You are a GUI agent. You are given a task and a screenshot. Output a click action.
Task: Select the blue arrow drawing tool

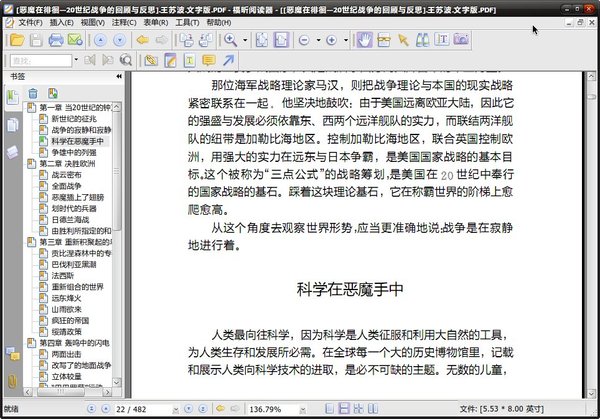point(228,60)
